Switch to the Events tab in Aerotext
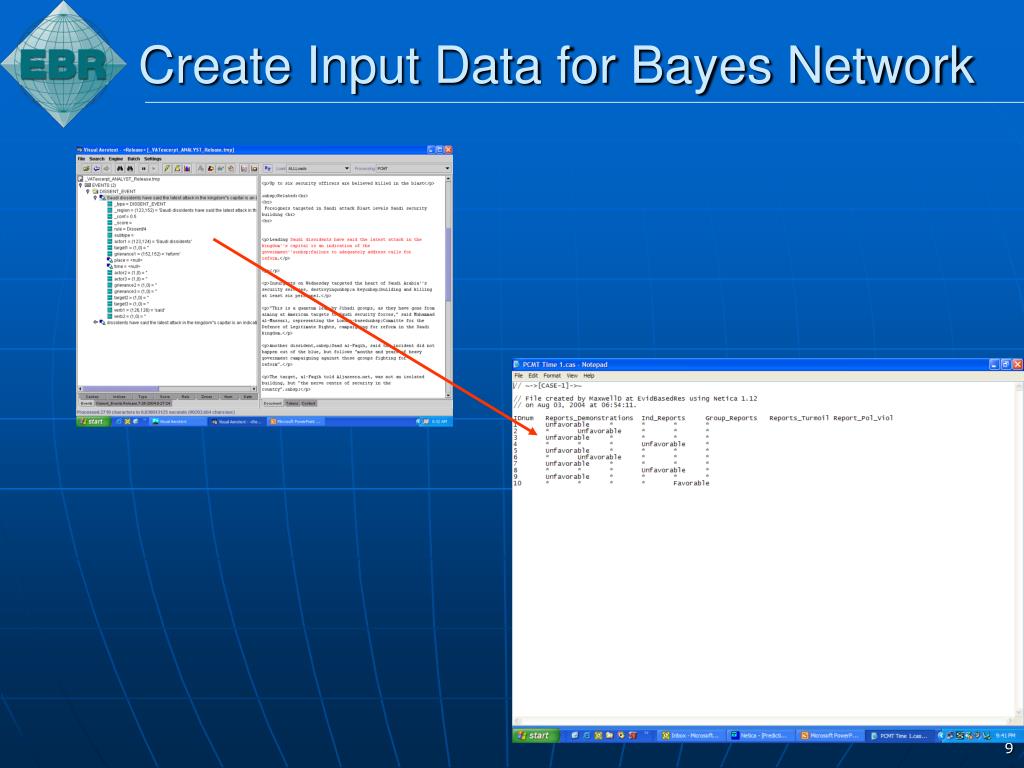The image size is (1024, 768). pos(86,404)
